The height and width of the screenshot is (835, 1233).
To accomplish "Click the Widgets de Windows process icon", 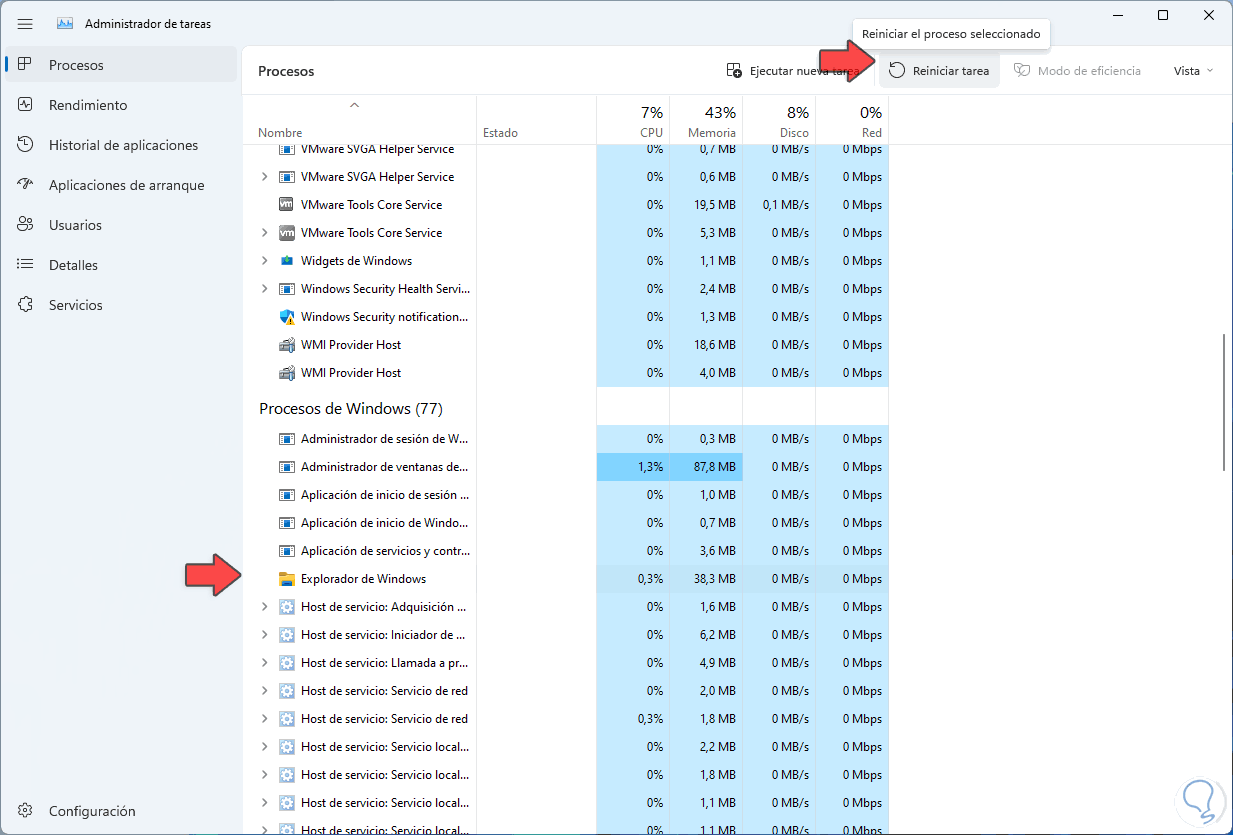I will pos(286,261).
